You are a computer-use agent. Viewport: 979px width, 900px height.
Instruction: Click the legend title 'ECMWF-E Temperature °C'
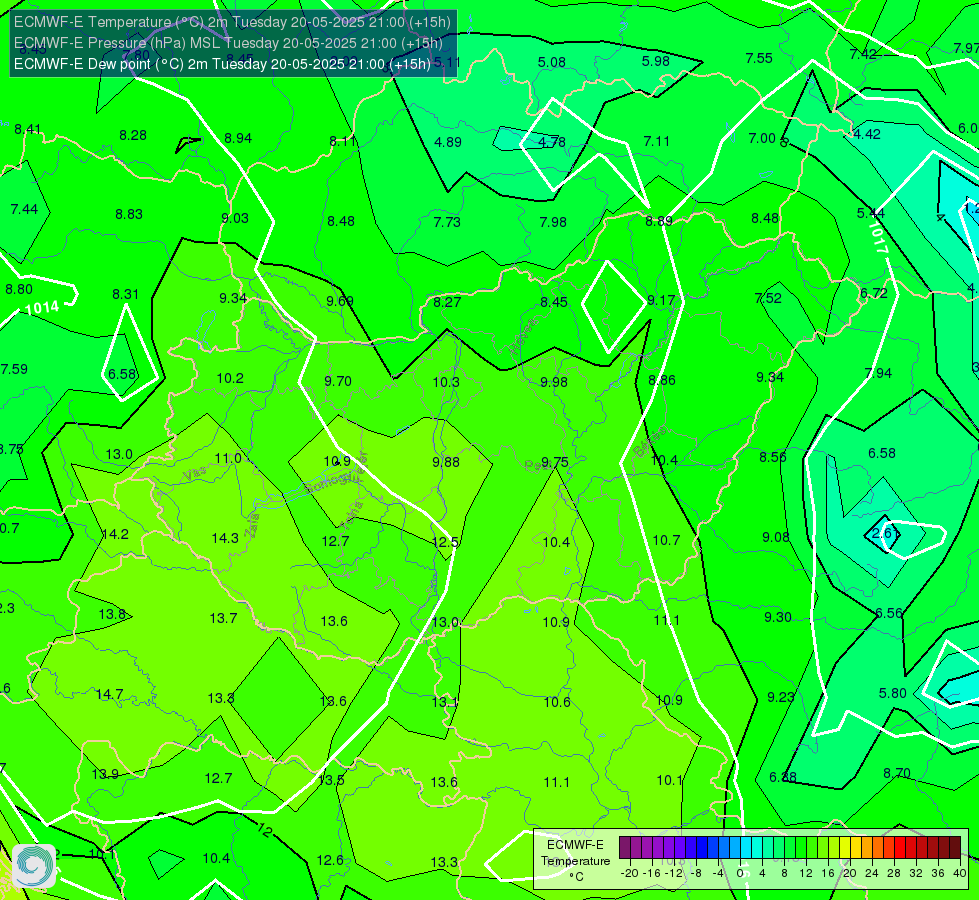[575, 861]
